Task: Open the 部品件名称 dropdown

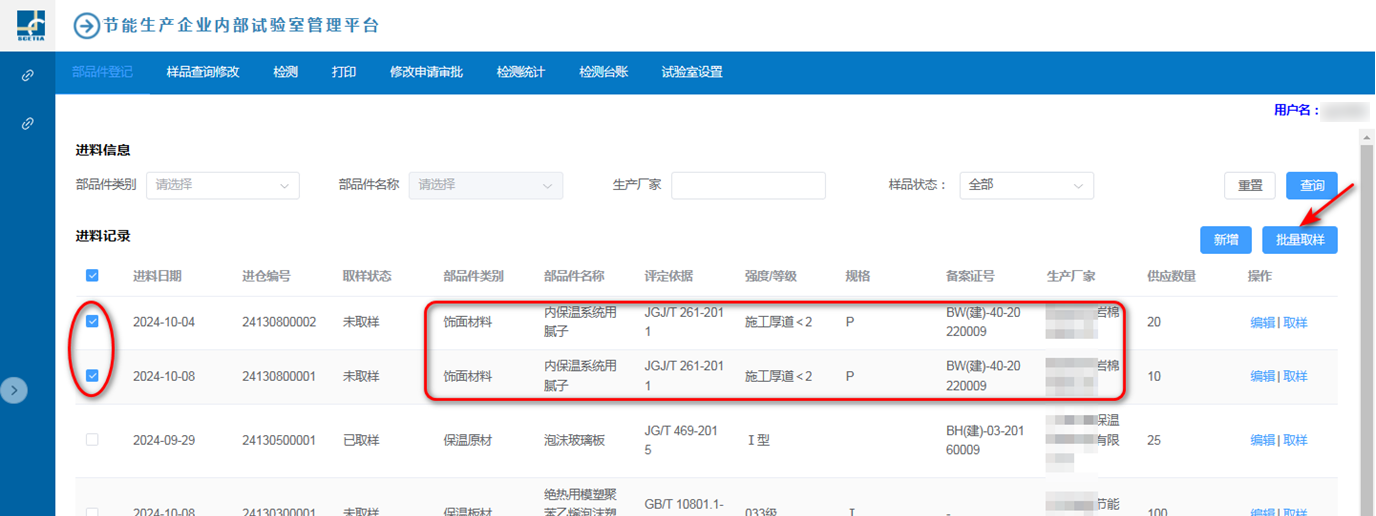Action: (486, 185)
